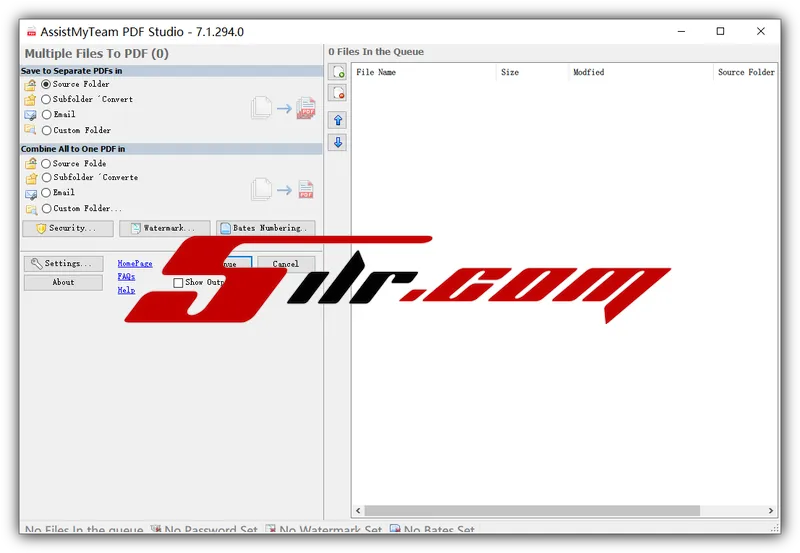The width and height of the screenshot is (800, 553).
Task: Click the No Password Set status icon
Action: point(156,529)
